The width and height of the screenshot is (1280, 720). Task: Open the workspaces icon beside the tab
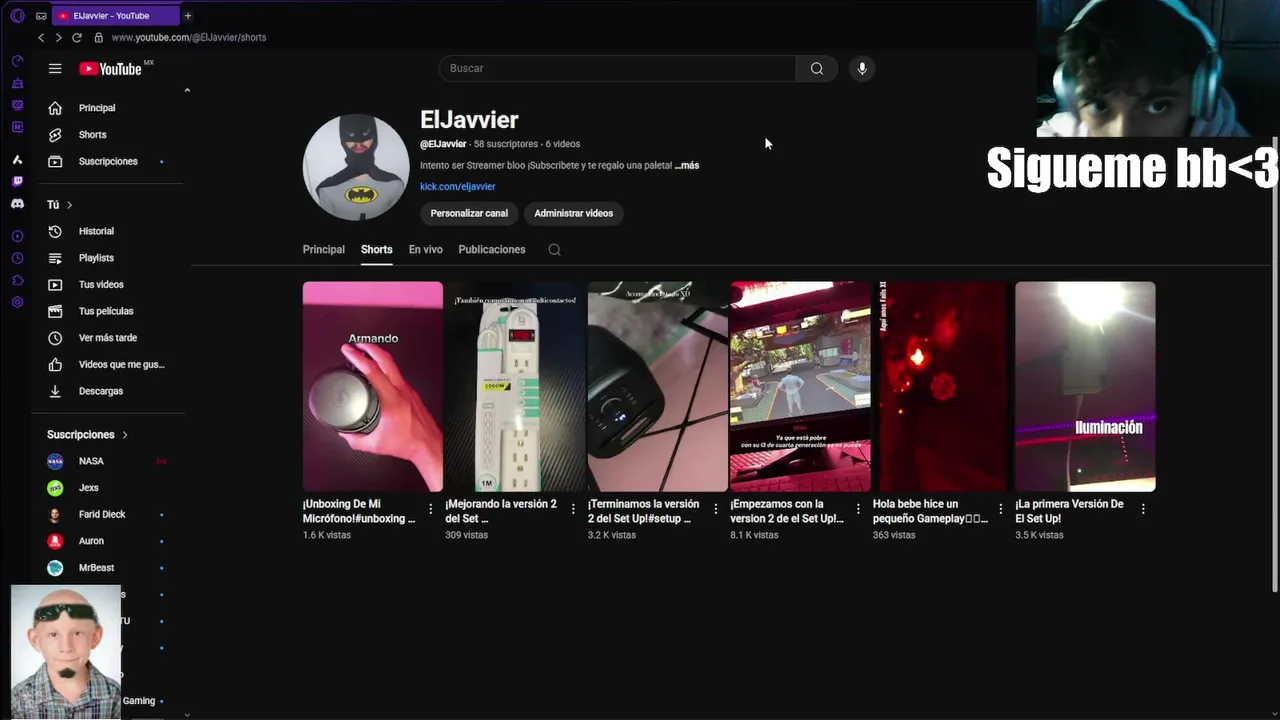tap(41, 16)
